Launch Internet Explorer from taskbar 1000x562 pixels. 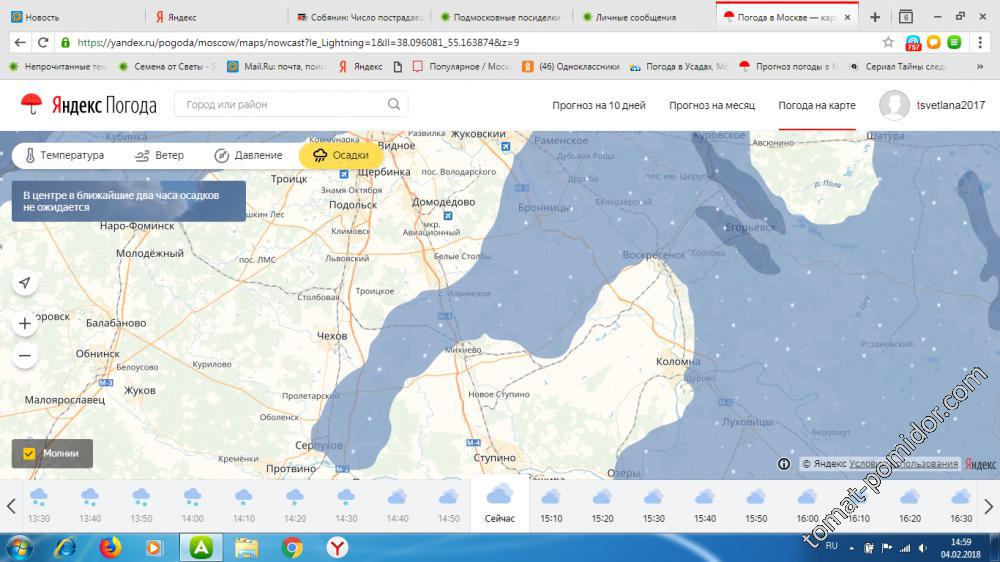coord(66,547)
